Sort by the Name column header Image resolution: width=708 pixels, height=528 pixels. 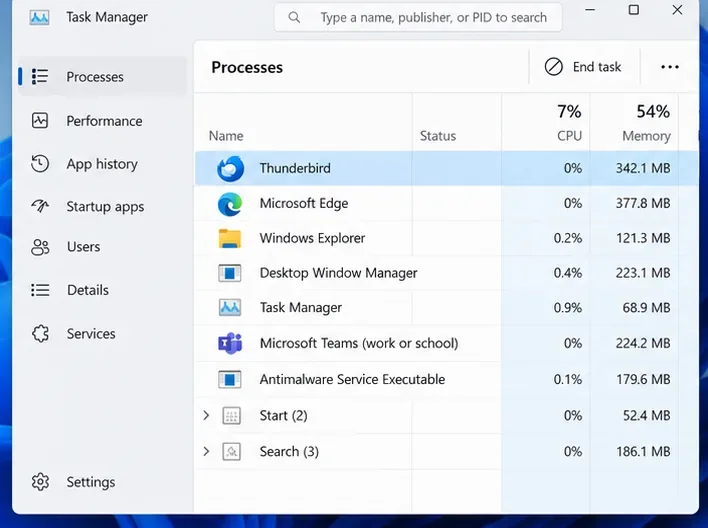(226, 136)
